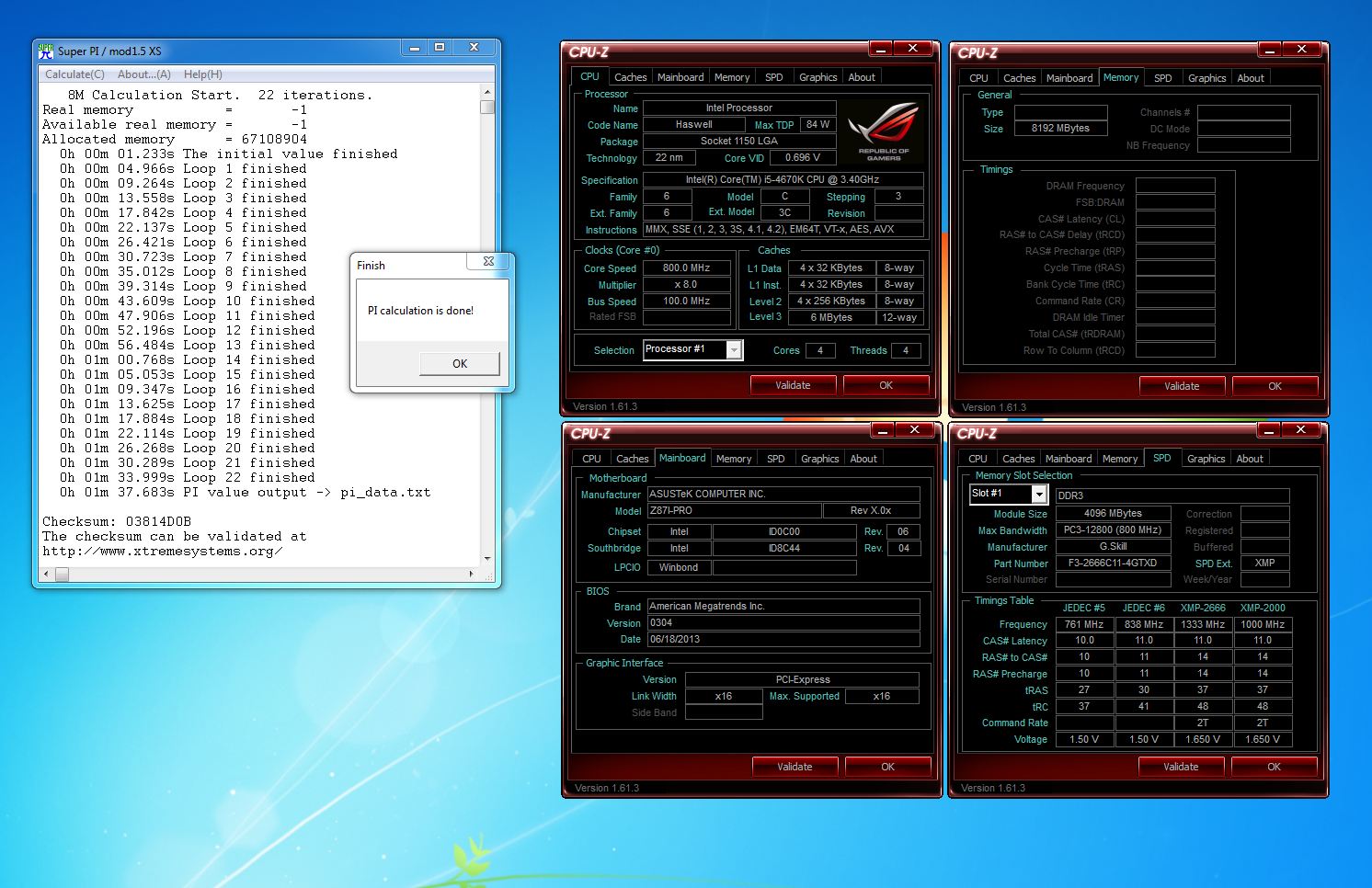Click the up arrow of Super PI vertical scrollbar
The image size is (1372, 888).
click(487, 92)
